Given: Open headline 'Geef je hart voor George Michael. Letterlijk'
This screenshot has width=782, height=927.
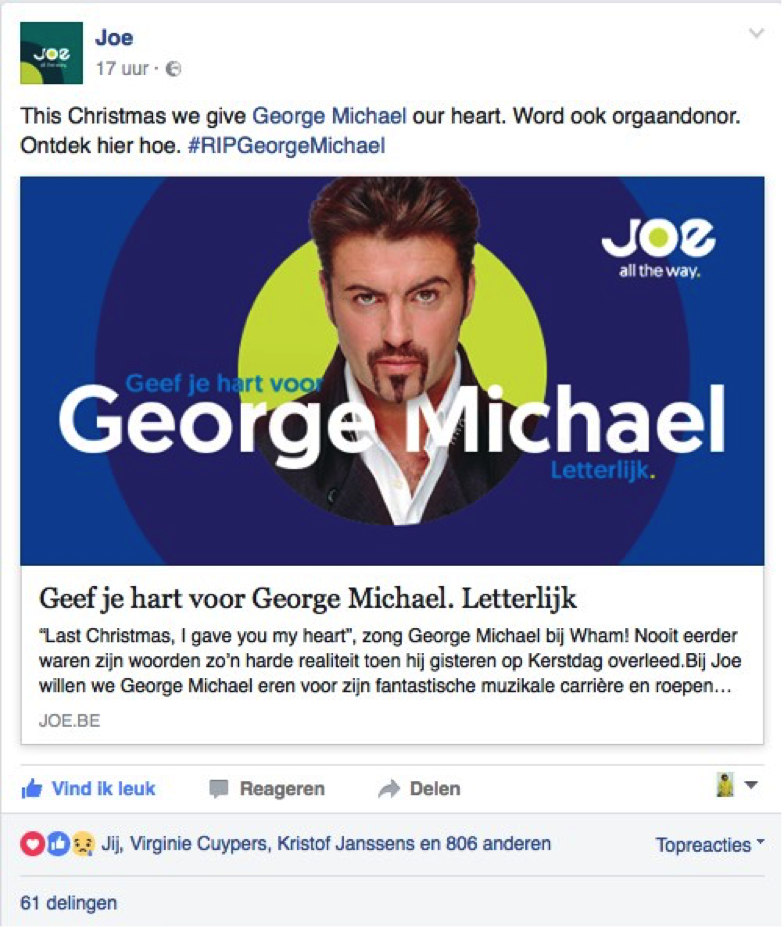Looking at the screenshot, I should 308,598.
